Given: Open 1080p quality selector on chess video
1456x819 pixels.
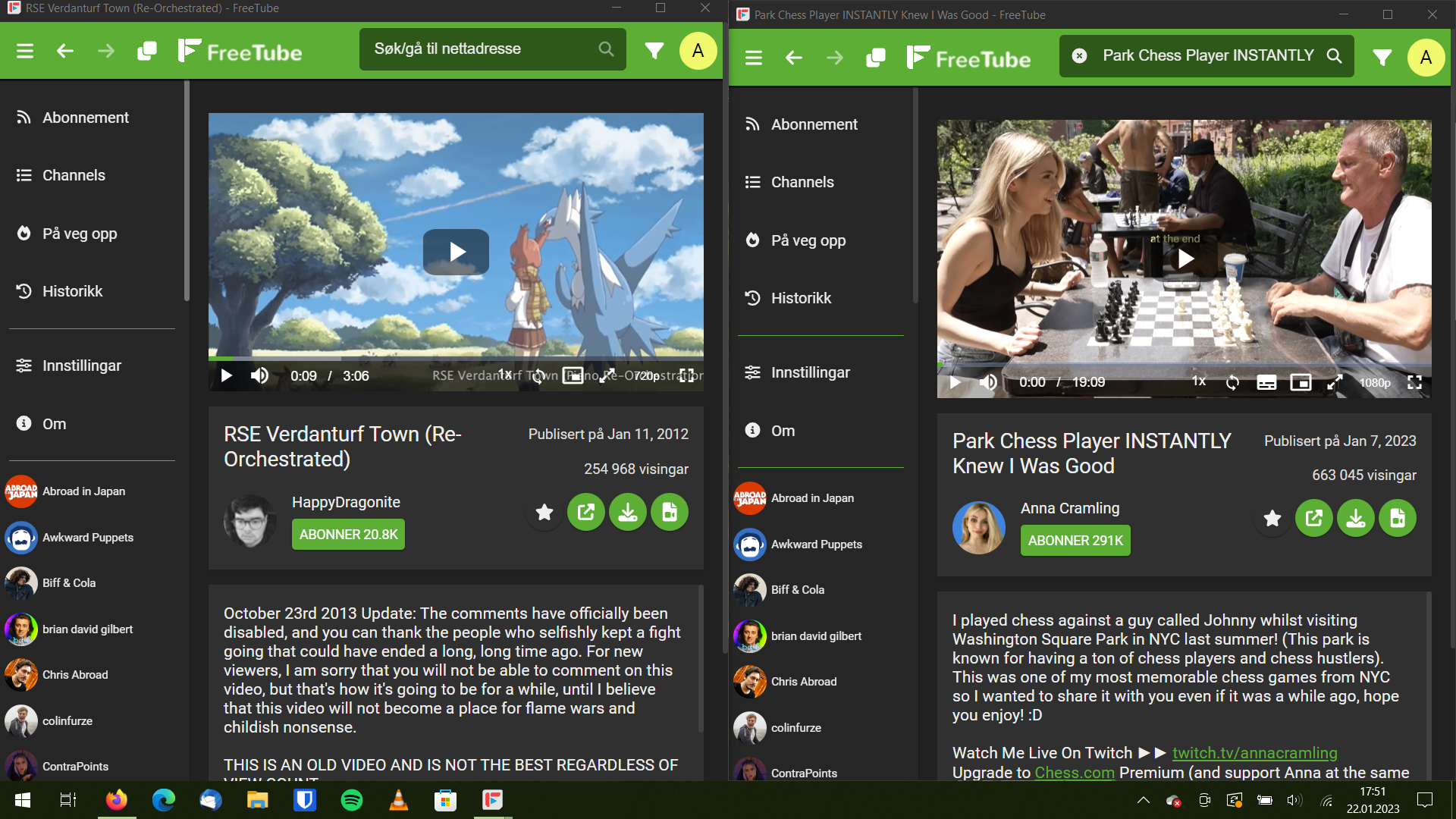Looking at the screenshot, I should tap(1374, 383).
